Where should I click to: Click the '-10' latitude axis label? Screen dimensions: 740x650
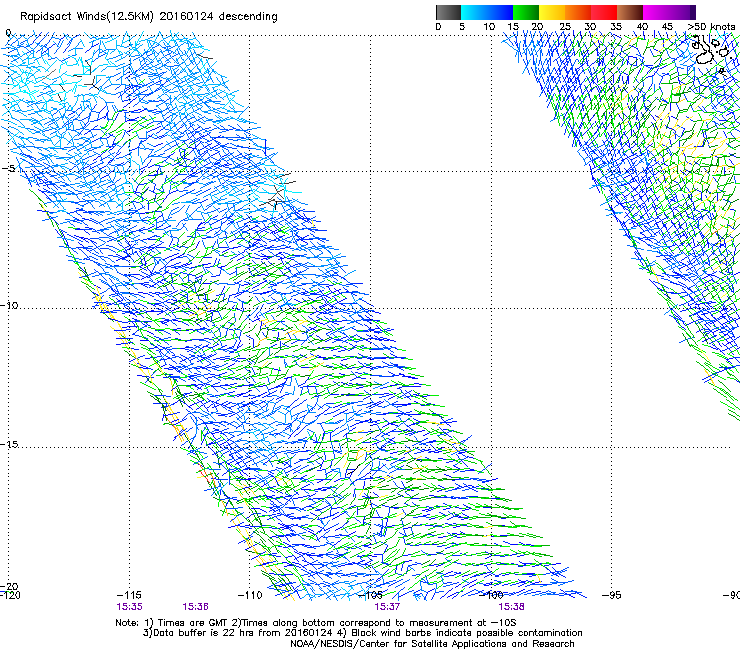pos(9,305)
